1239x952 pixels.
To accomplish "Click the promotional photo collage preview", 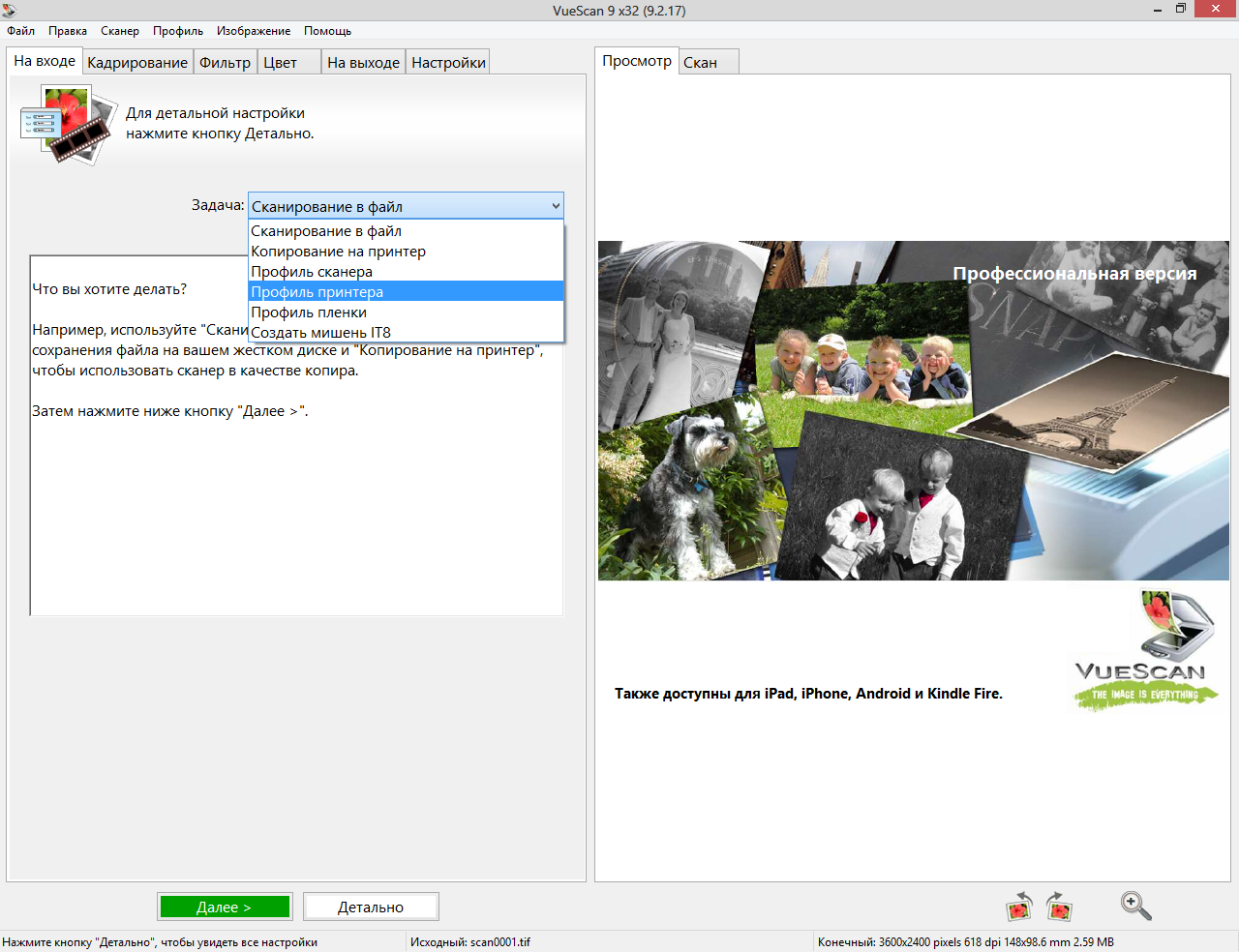I will click(x=913, y=411).
